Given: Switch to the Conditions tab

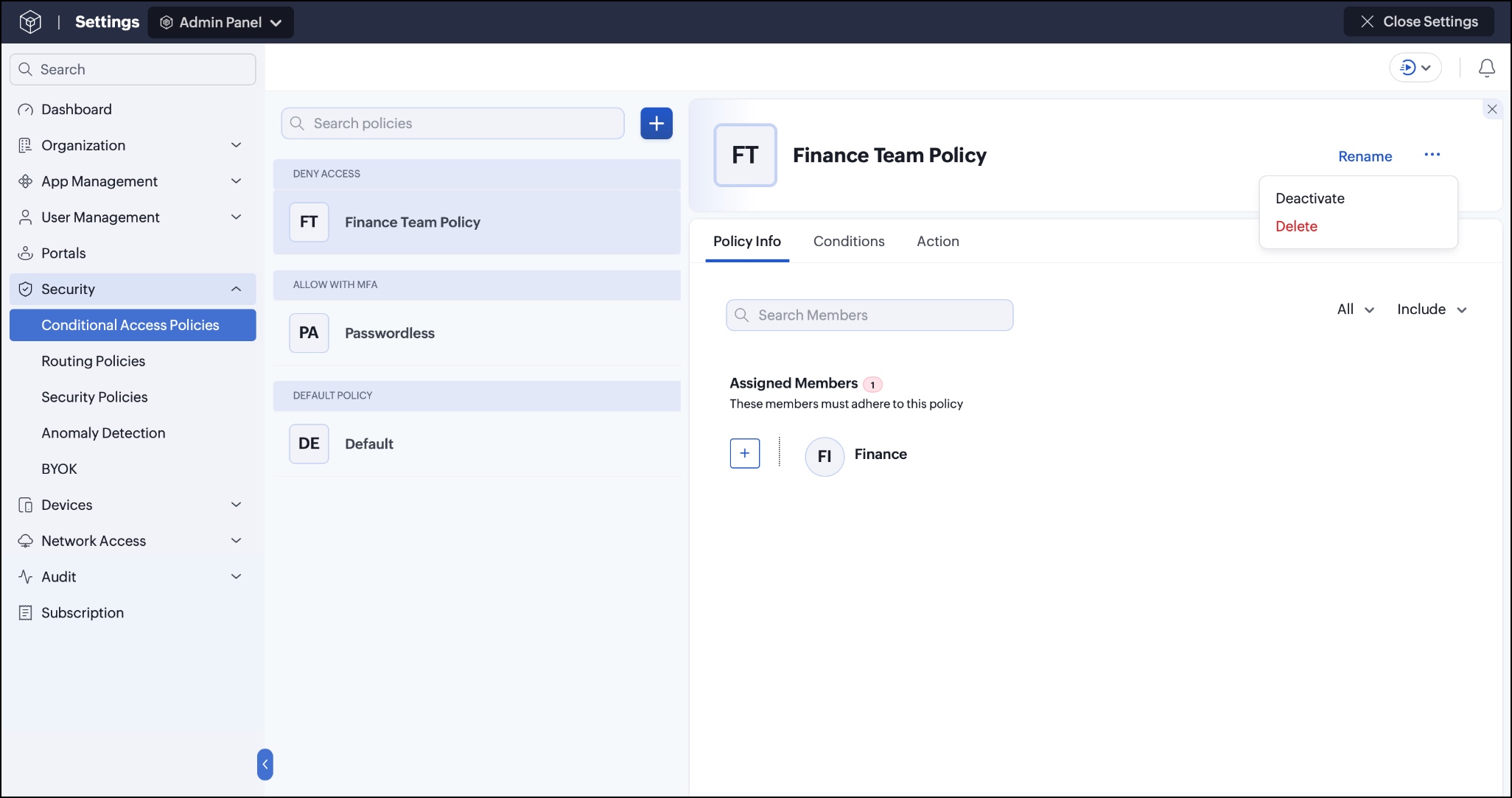Looking at the screenshot, I should coord(849,242).
